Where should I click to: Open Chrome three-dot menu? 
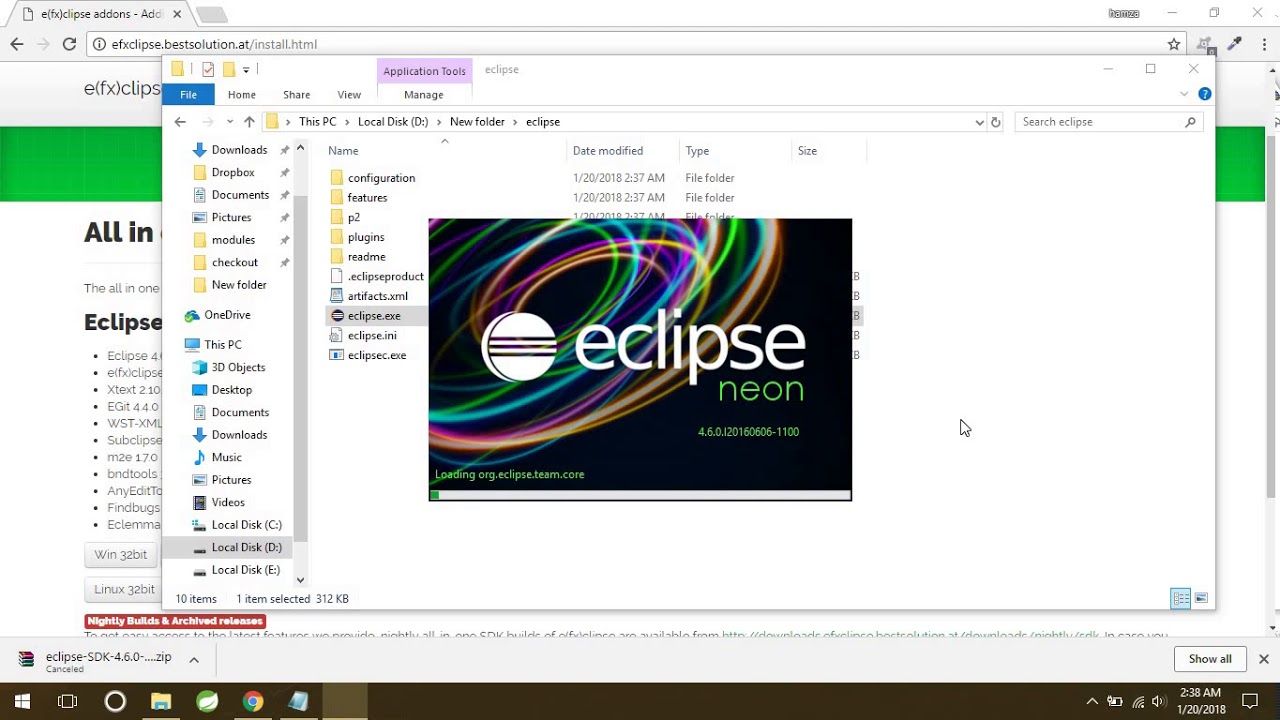click(1265, 44)
